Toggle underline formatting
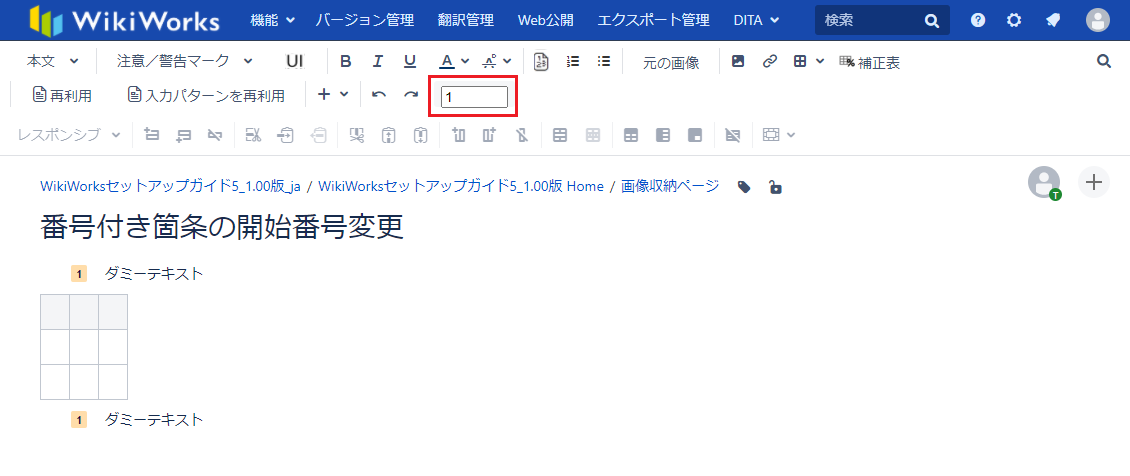 [x=410, y=62]
